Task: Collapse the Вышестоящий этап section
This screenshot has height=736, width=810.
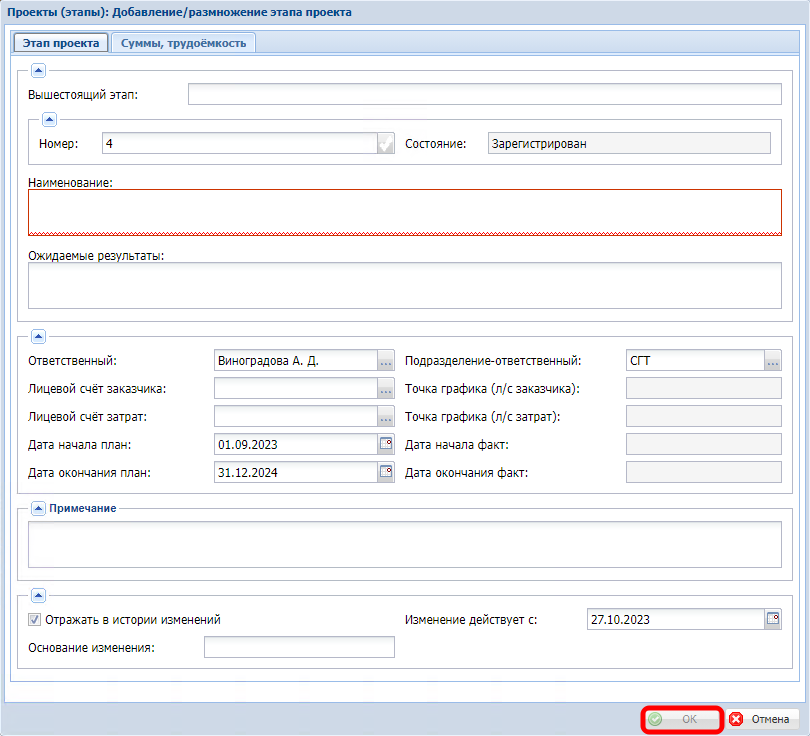Action: coord(38,70)
